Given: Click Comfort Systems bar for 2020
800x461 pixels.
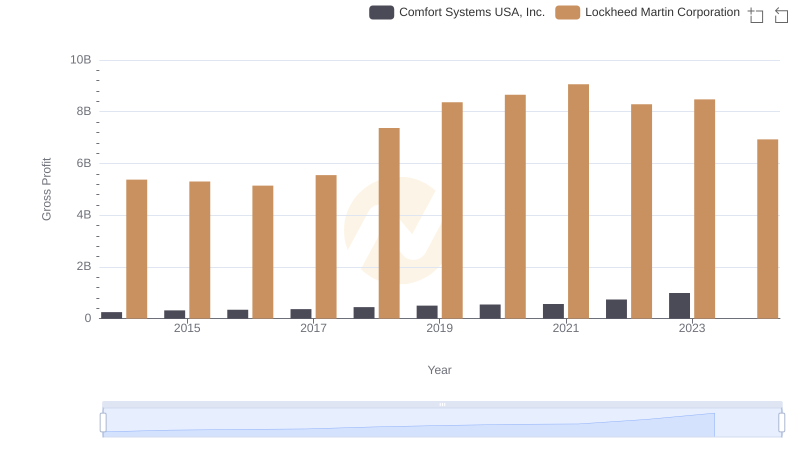Looking at the screenshot, I should (x=490, y=312).
